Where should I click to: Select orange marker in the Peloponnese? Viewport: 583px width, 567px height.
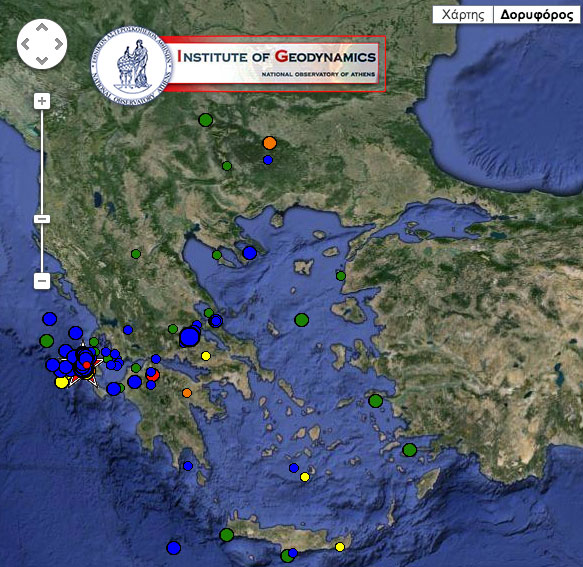(x=187, y=393)
